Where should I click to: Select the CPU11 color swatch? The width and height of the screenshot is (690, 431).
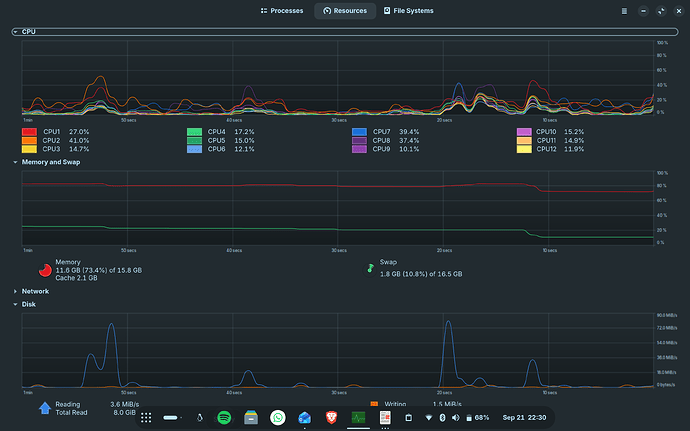coord(524,140)
